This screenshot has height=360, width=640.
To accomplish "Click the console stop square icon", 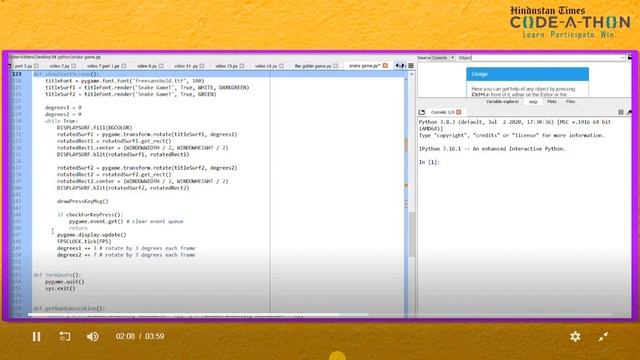I will point(621,112).
